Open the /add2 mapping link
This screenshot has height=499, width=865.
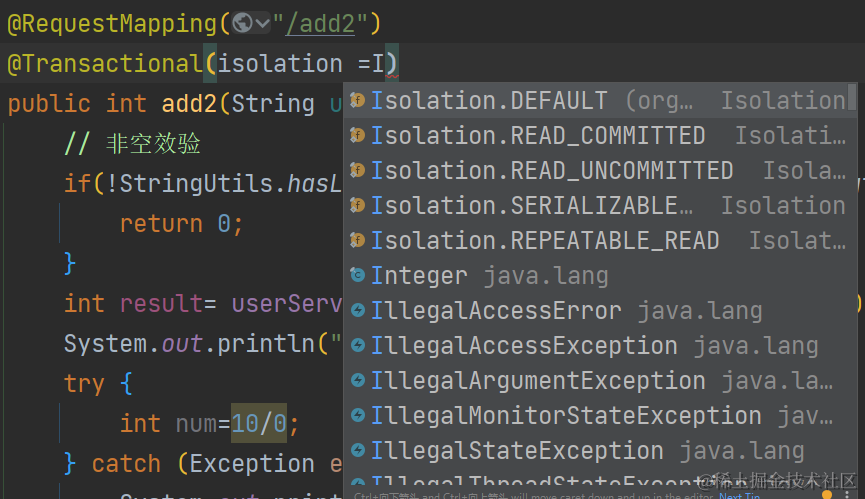pyautogui.click(x=320, y=24)
